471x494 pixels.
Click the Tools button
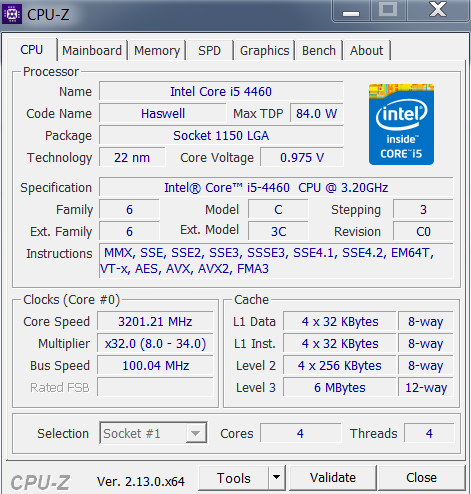tap(234, 478)
